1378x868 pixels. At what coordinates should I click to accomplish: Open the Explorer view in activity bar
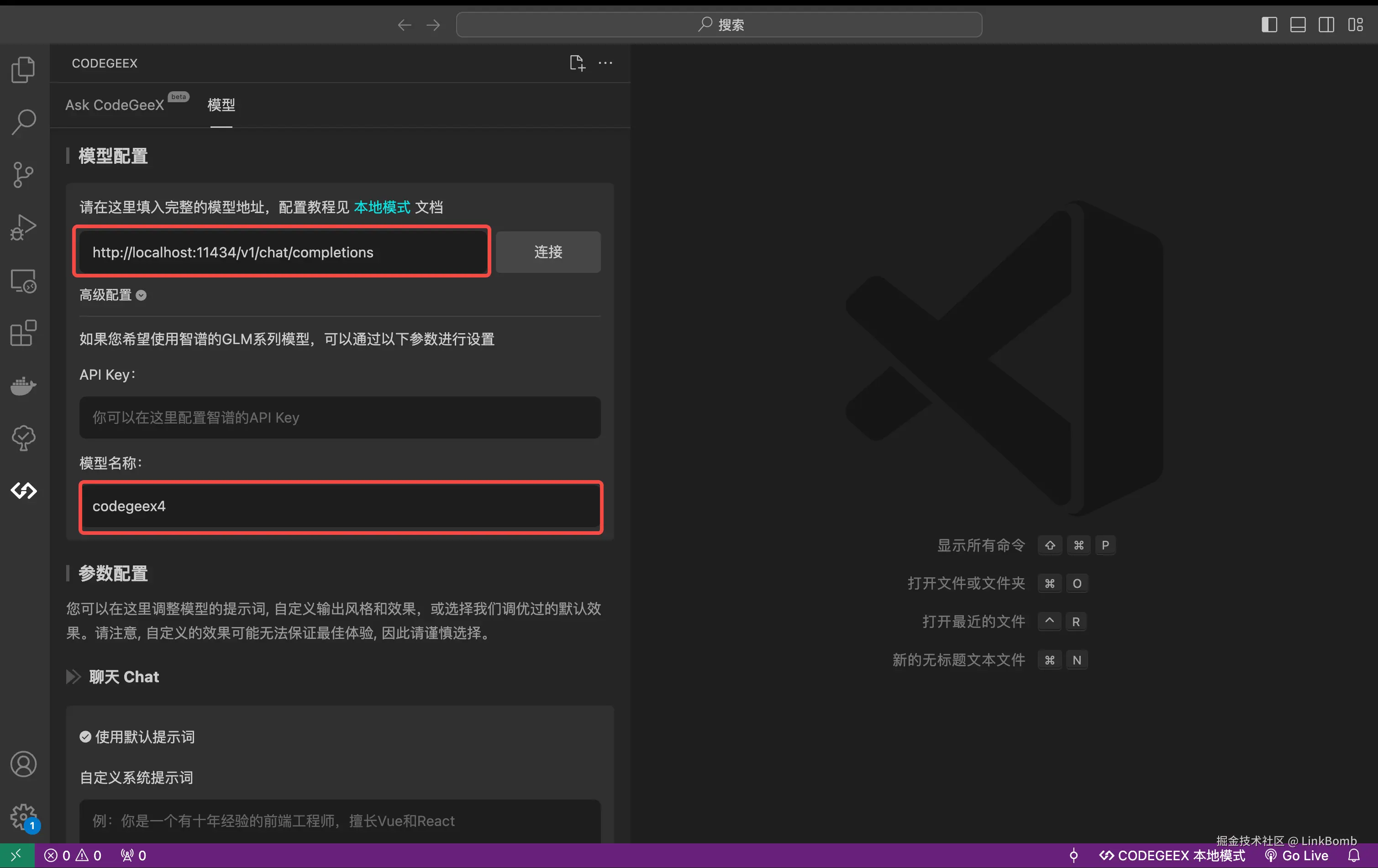click(x=23, y=69)
